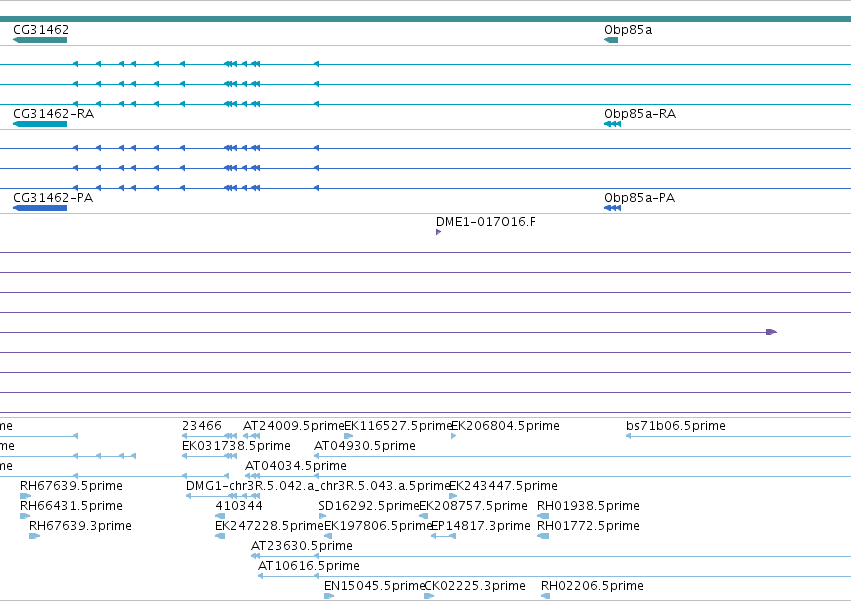Click the EN15045.5prime label
Viewport: 851px width, 601px height.
[x=374, y=586]
